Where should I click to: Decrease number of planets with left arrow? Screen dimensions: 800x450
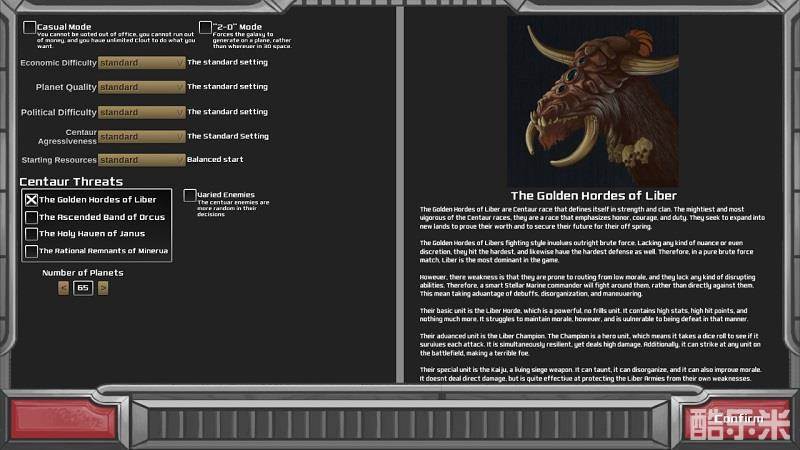64,288
